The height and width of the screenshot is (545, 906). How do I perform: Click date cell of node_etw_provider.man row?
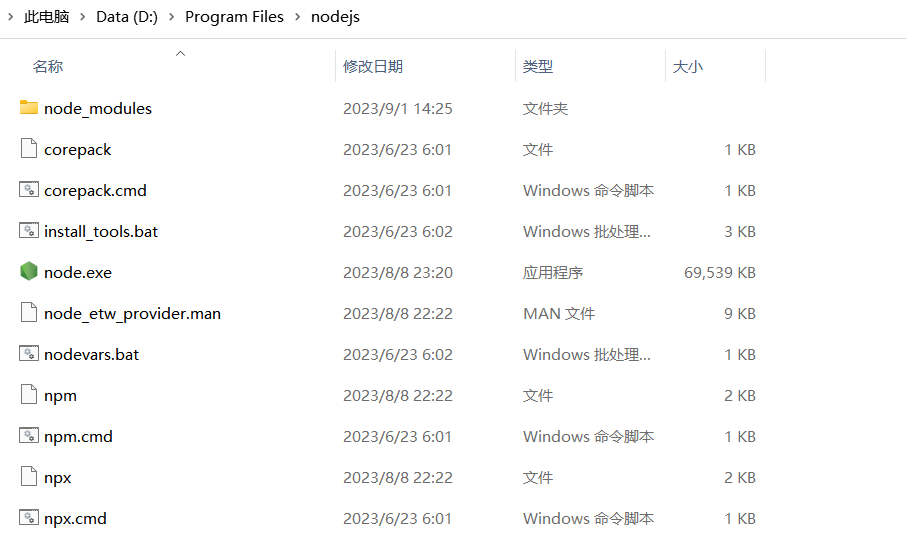point(398,314)
